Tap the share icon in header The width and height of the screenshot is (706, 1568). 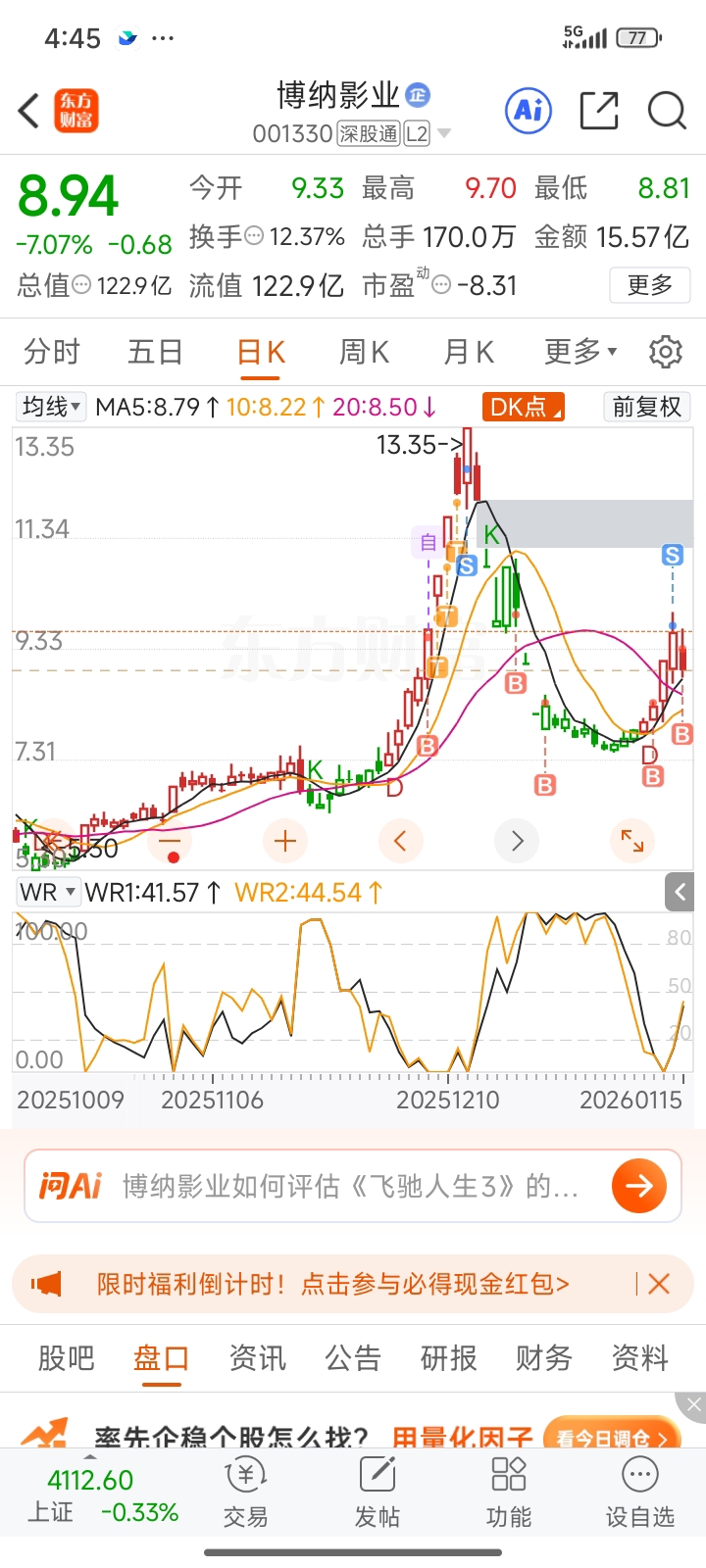(598, 110)
